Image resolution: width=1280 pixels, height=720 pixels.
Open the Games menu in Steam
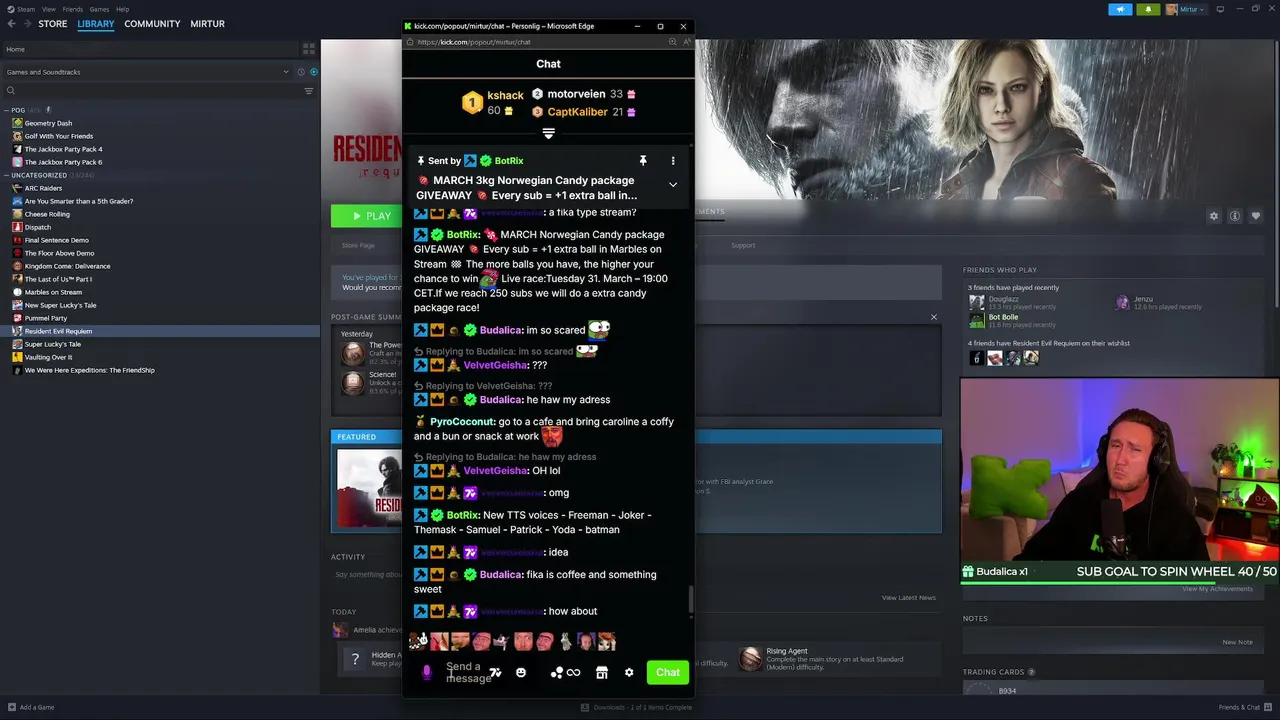99,9
